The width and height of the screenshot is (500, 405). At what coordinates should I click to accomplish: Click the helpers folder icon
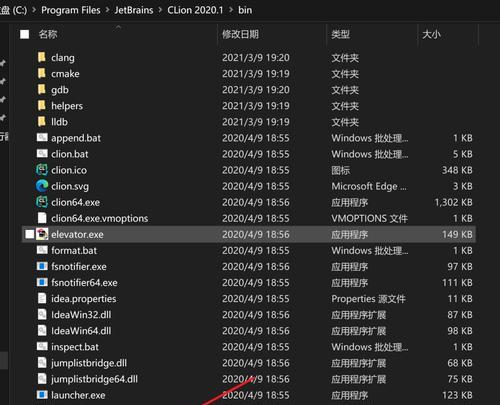pos(42,105)
